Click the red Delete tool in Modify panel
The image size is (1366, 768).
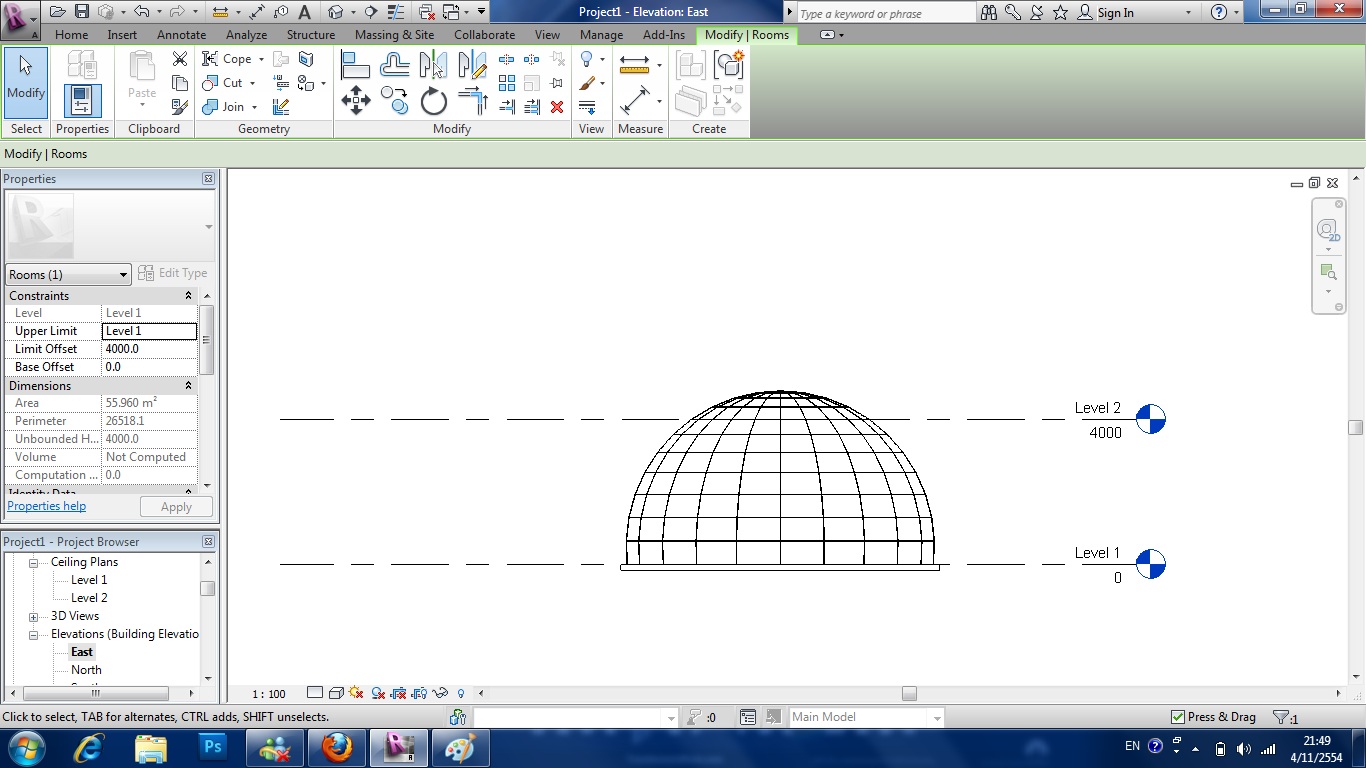click(556, 106)
